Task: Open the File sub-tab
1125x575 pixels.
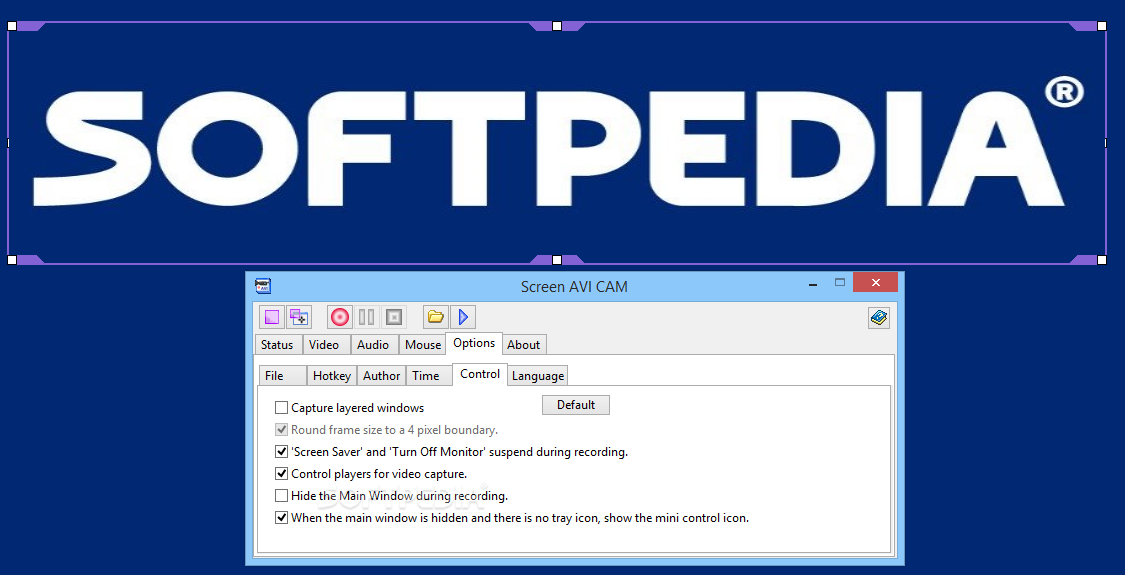Action: 283,375
